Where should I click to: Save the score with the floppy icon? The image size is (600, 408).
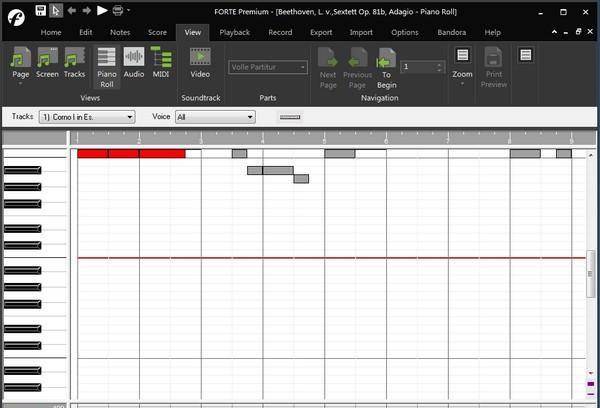(41, 10)
